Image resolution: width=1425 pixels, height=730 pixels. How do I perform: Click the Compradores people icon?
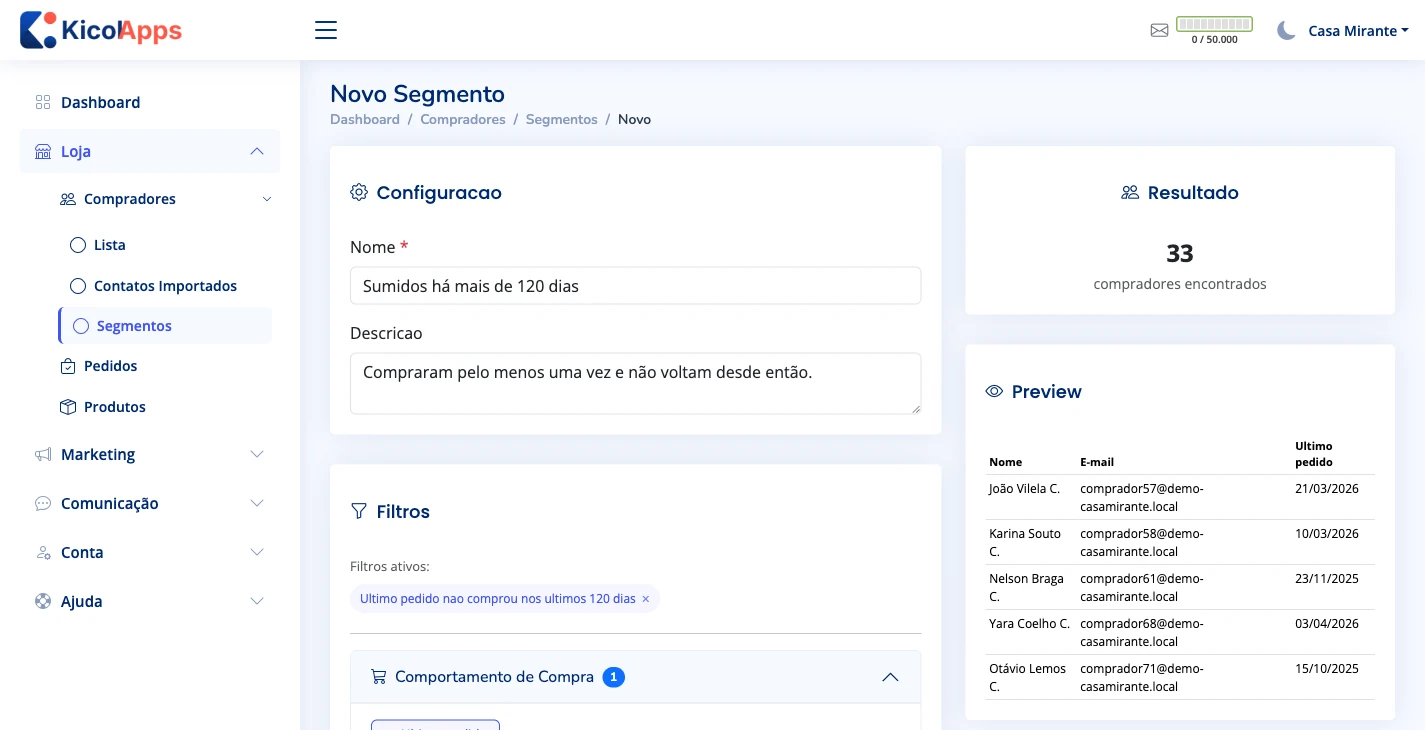(x=68, y=199)
